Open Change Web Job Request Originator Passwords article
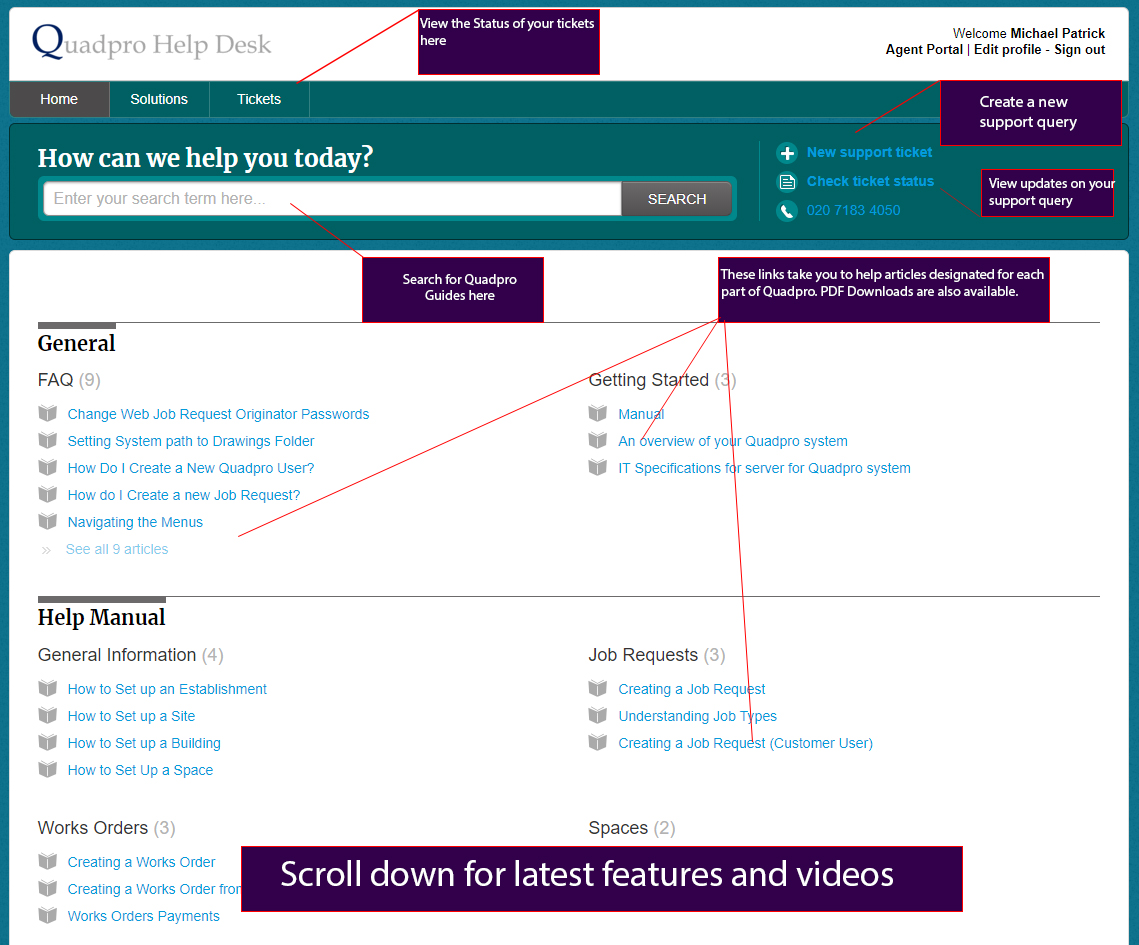This screenshot has height=945, width=1139. pos(218,414)
